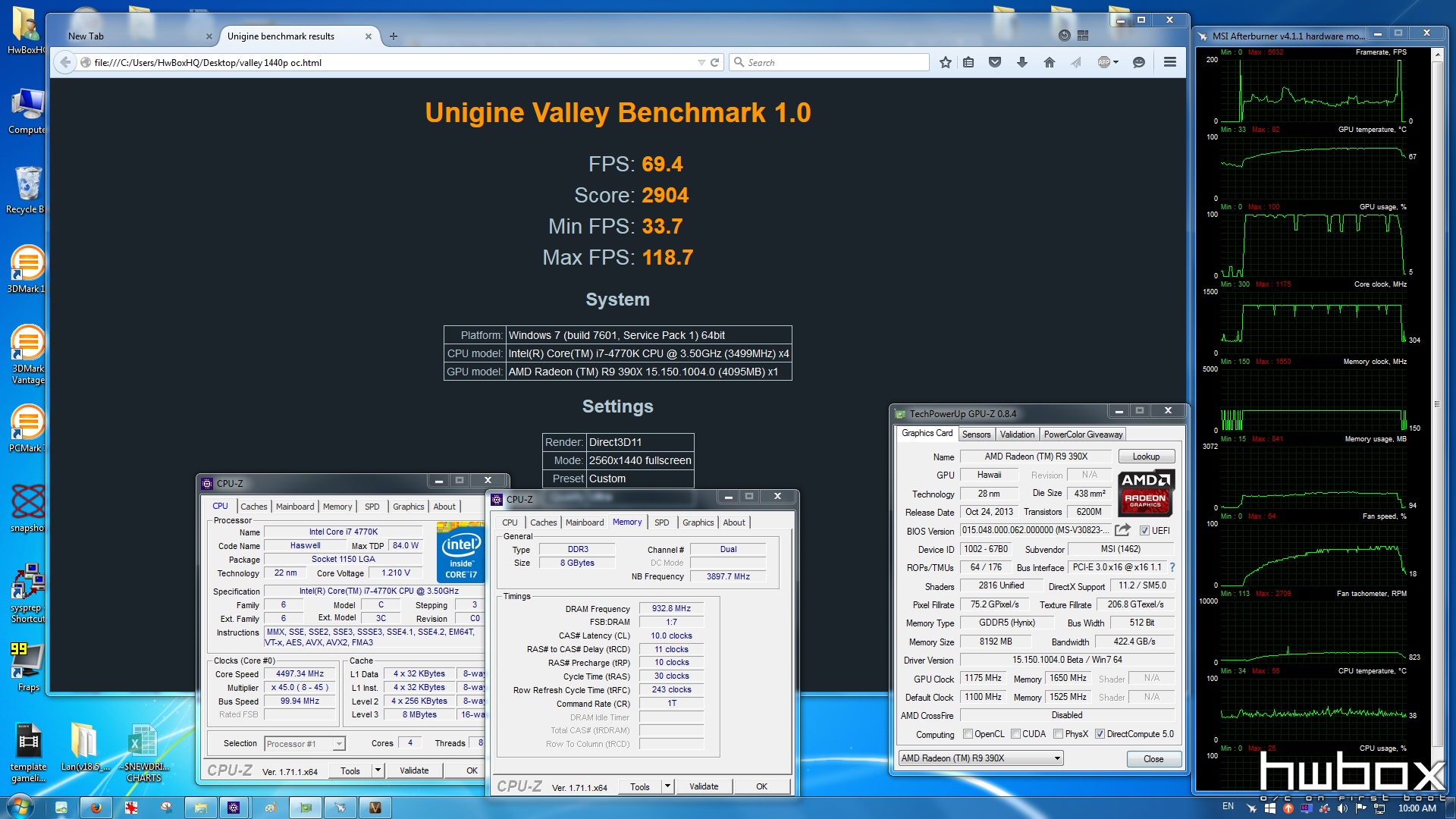Toggle the OpenCL checkbox in GPU-Z
This screenshot has height=819, width=1456.
[968, 734]
